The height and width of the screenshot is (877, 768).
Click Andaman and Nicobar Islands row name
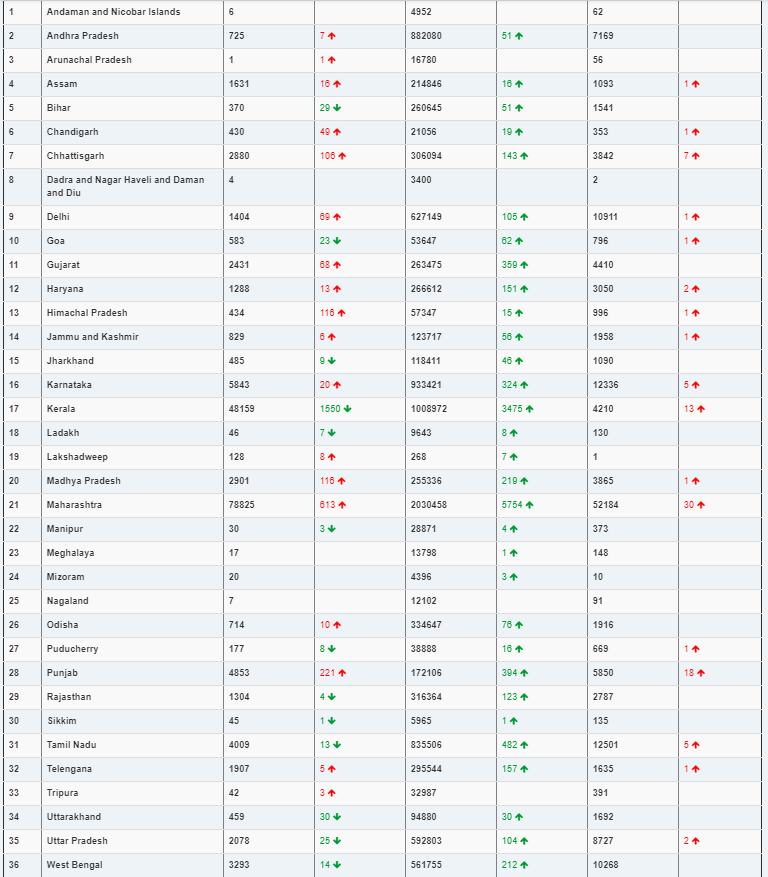(114, 12)
